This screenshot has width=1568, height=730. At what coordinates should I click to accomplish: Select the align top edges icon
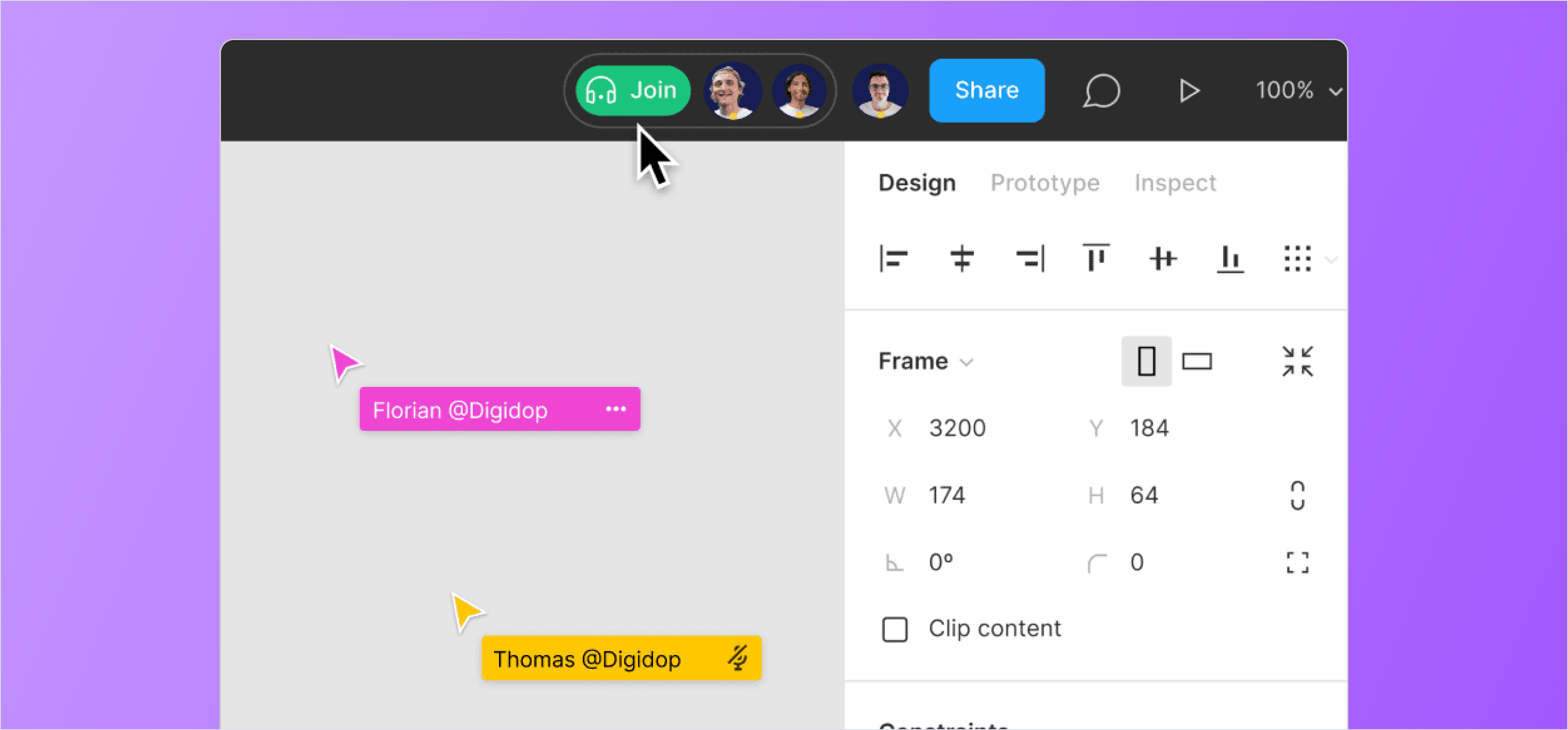click(x=1096, y=259)
